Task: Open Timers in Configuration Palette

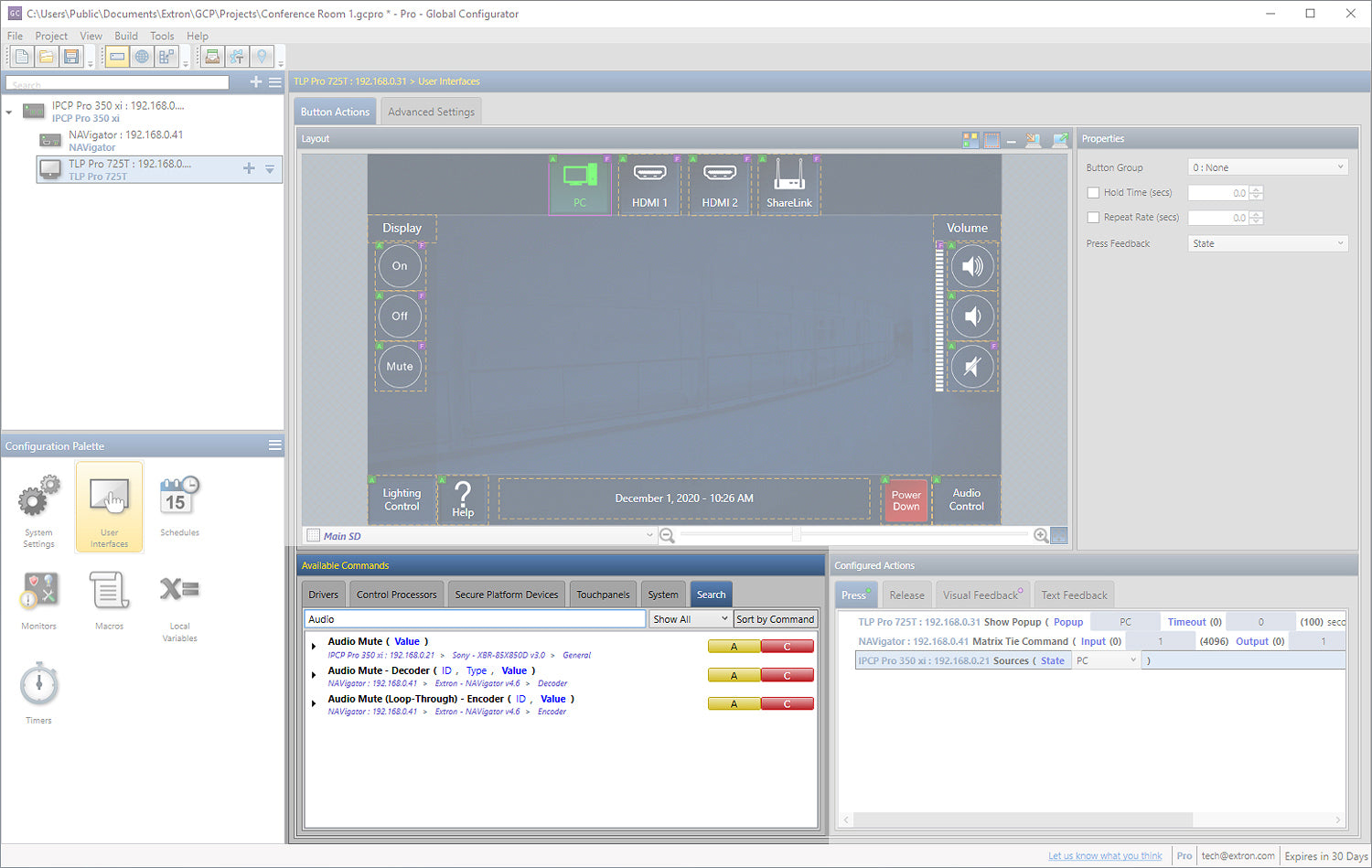Action: (38, 693)
